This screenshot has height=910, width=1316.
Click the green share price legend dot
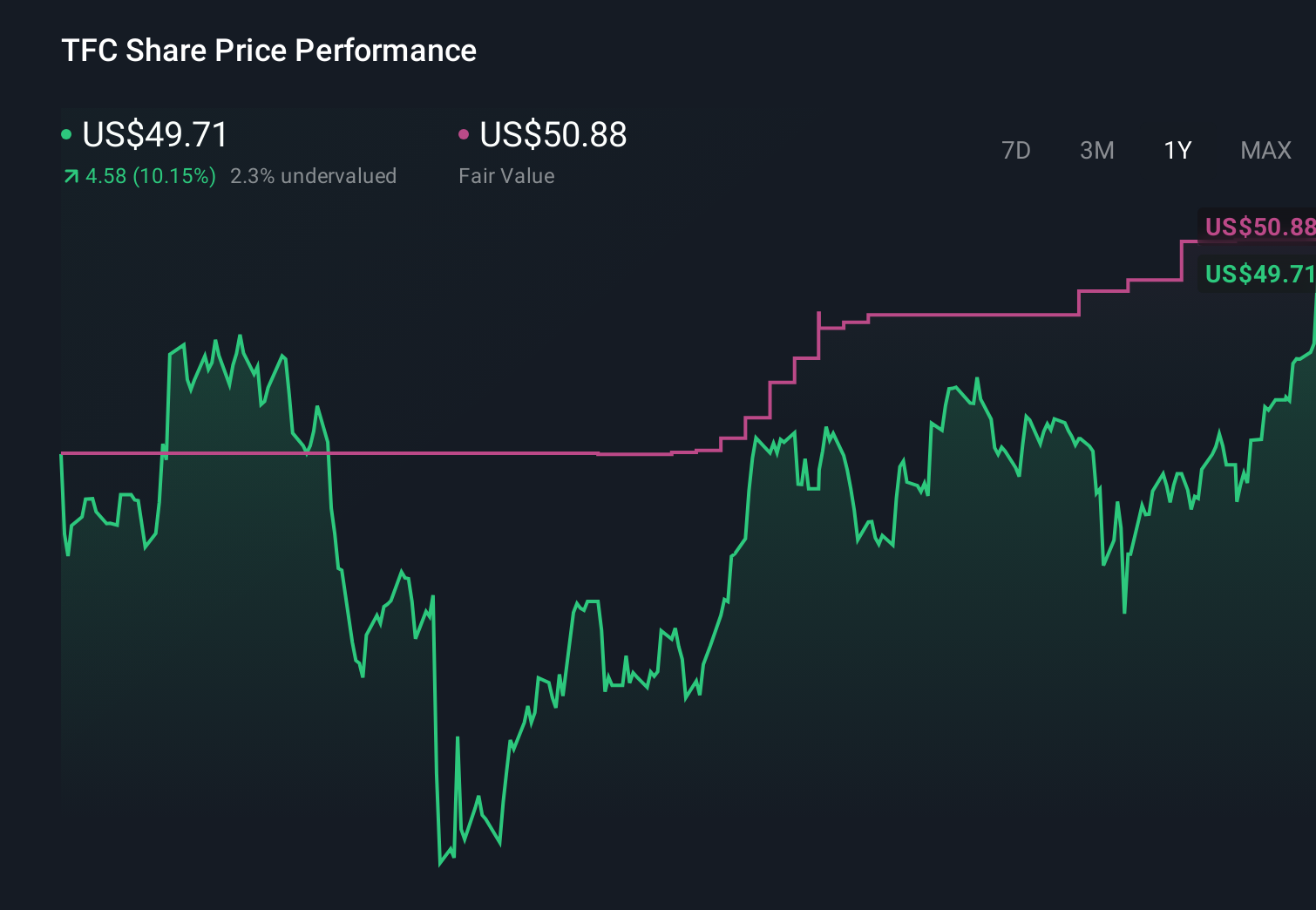[66, 135]
